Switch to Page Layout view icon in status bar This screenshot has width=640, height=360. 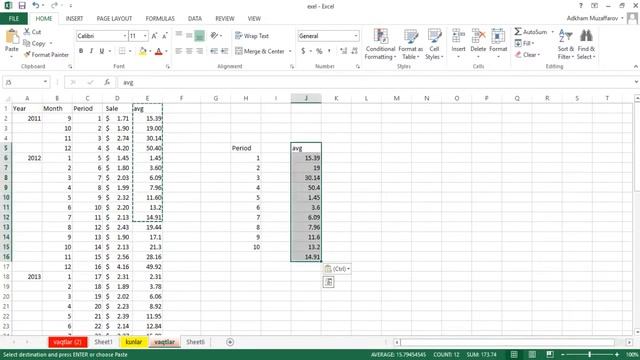532,354
